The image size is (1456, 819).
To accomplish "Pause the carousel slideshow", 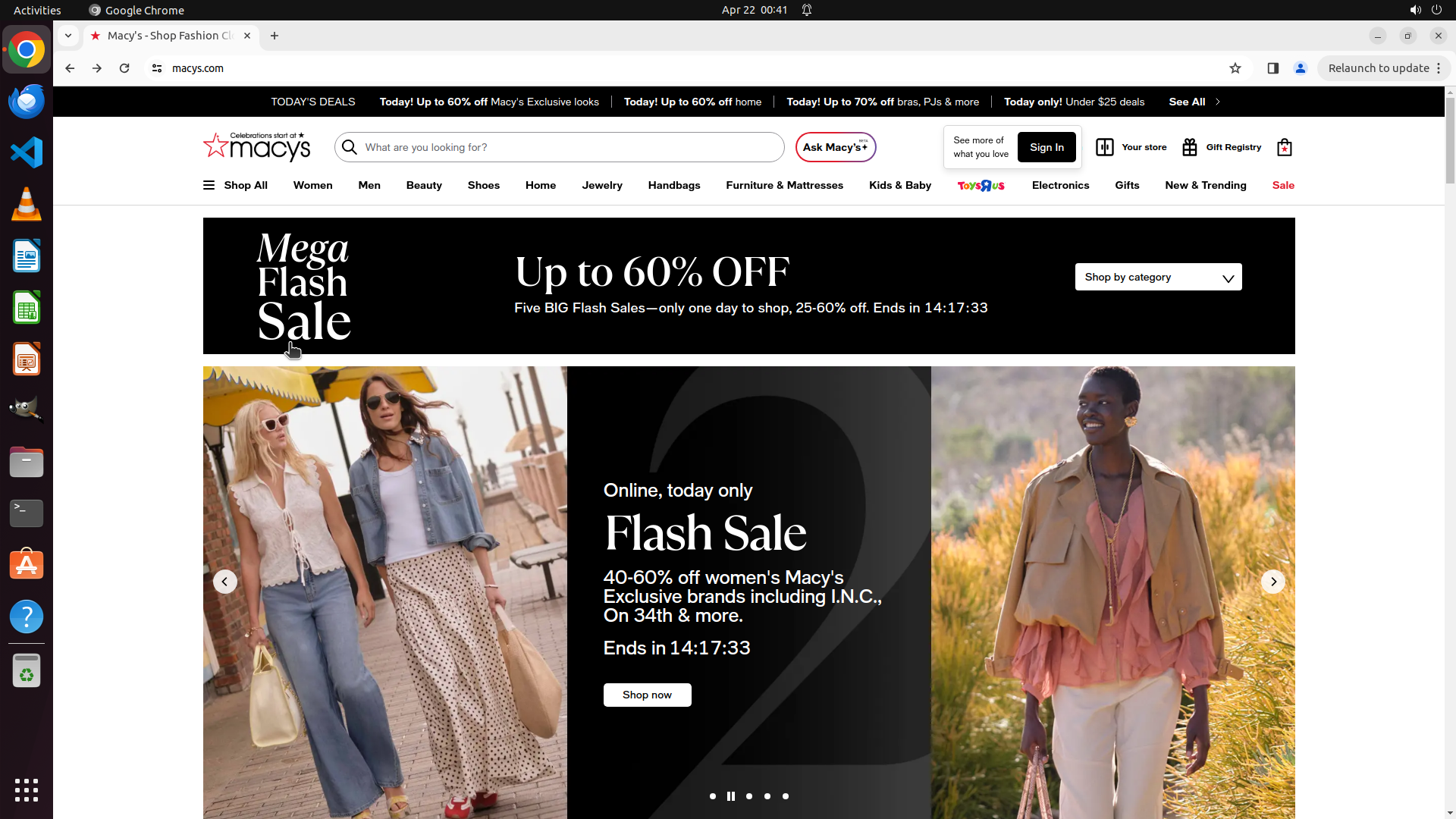I will (x=730, y=796).
